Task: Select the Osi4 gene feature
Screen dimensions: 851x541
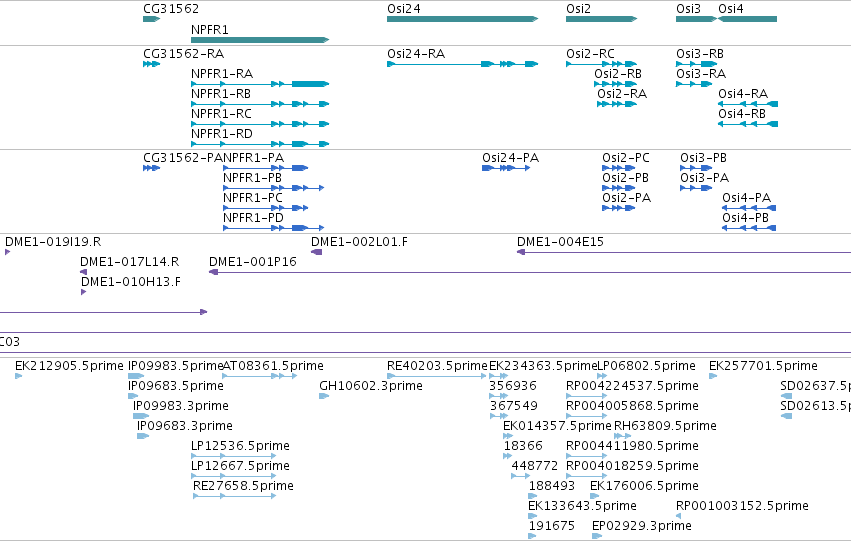Action: pos(748,19)
